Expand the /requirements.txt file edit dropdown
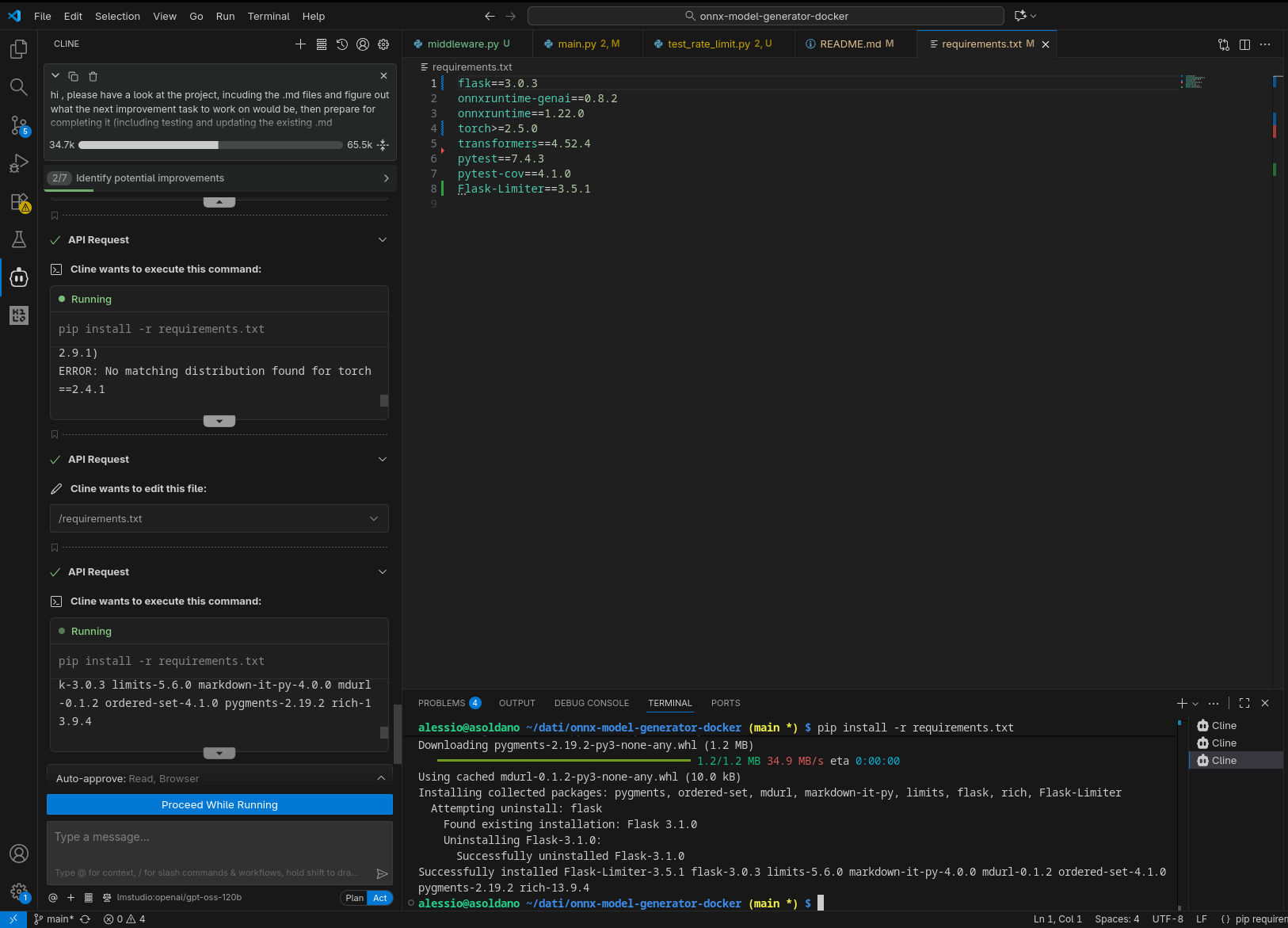Screen dimensions: 1288x928 click(374, 518)
